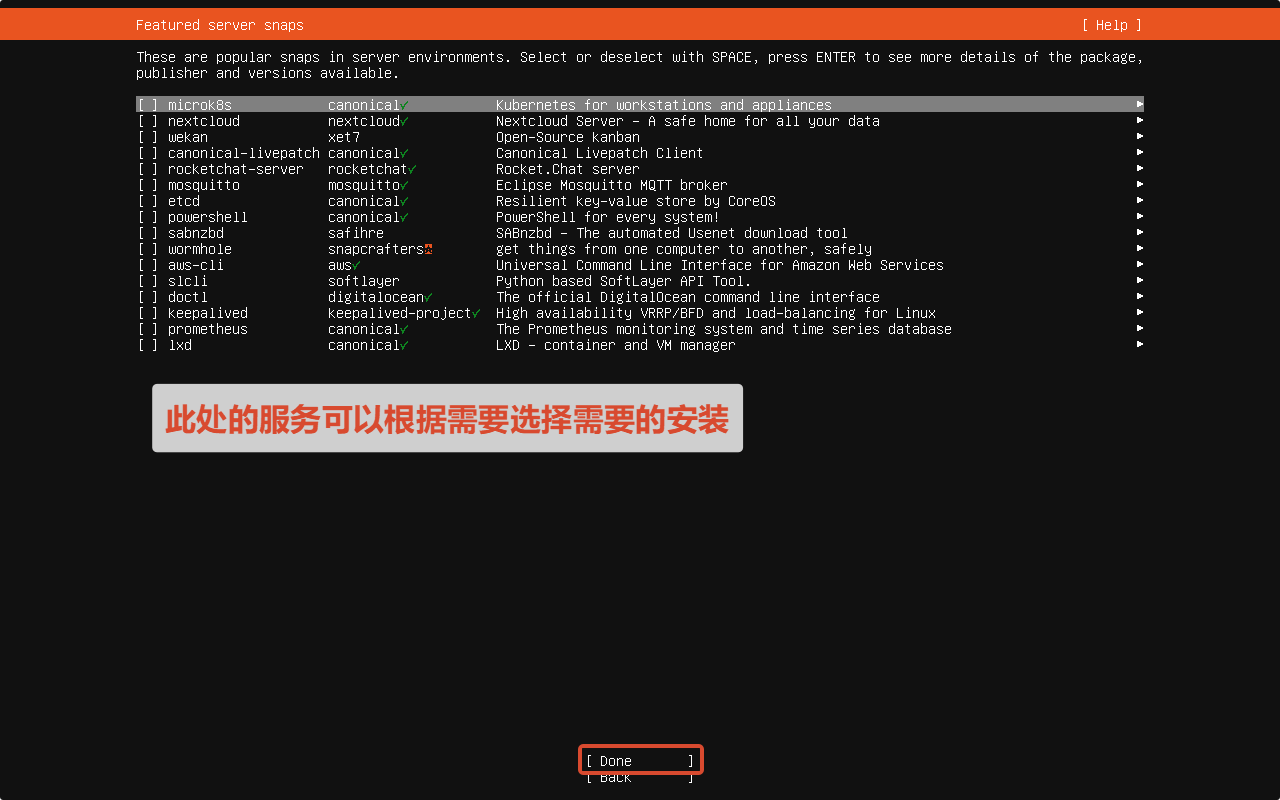Image resolution: width=1280 pixels, height=800 pixels.
Task: Toggle the prometheus snap checkbox
Action: [148, 329]
